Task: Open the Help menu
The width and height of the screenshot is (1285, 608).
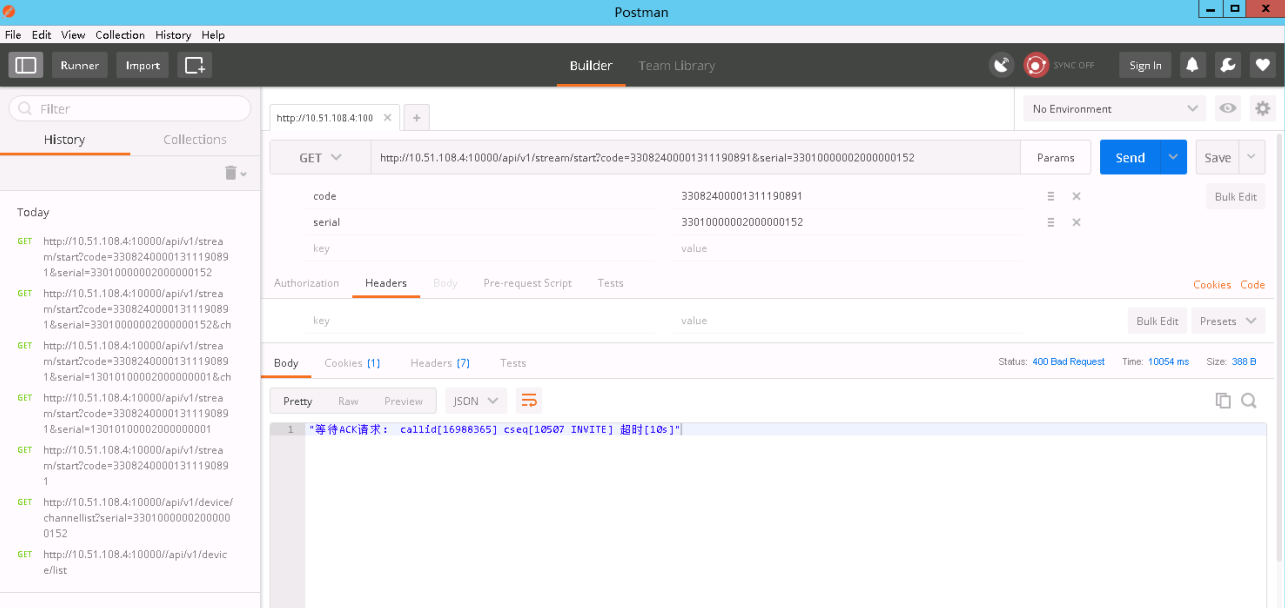Action: (213, 34)
